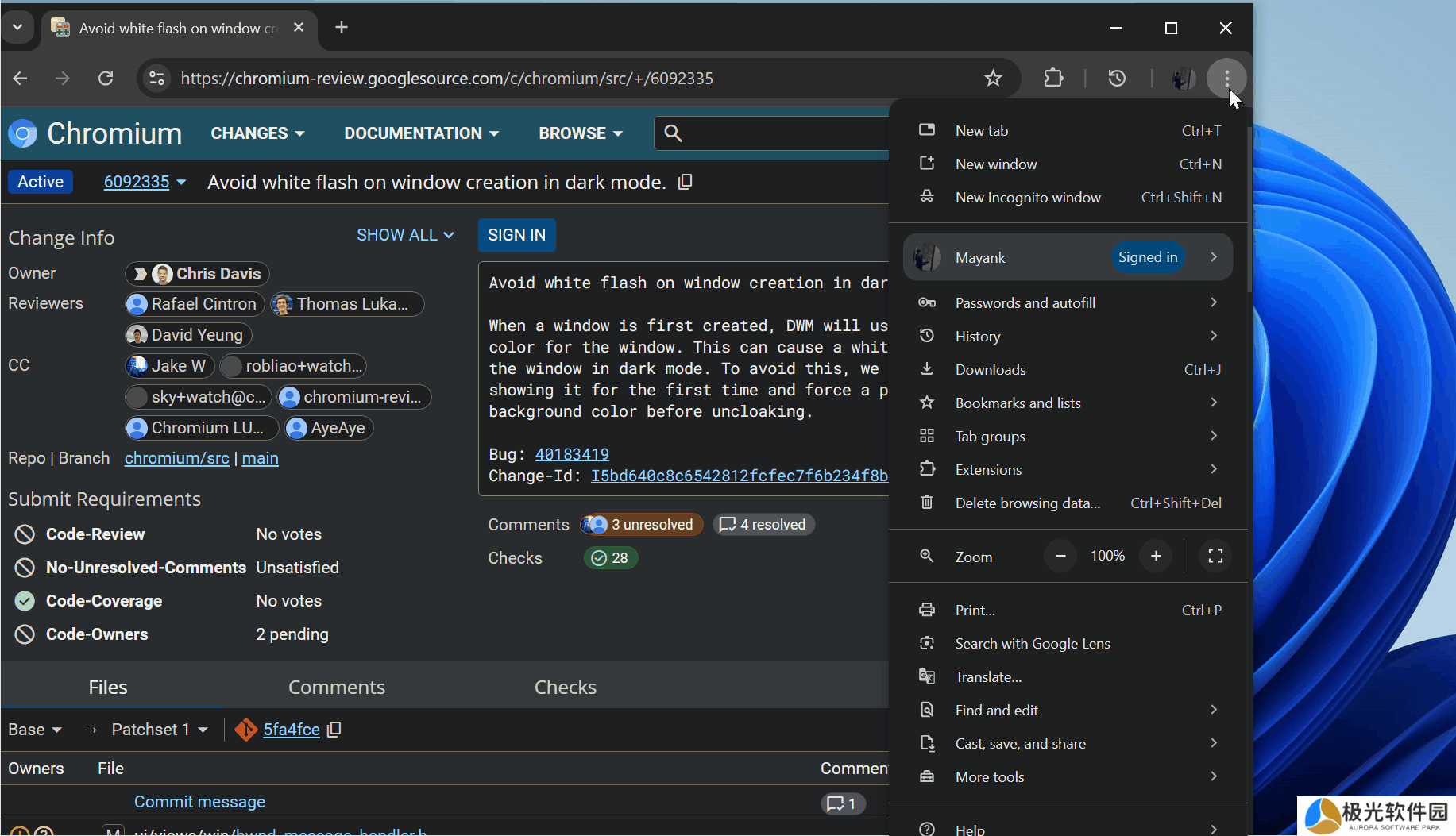Click the page reload icon
The height and width of the screenshot is (836, 1456).
click(x=106, y=78)
